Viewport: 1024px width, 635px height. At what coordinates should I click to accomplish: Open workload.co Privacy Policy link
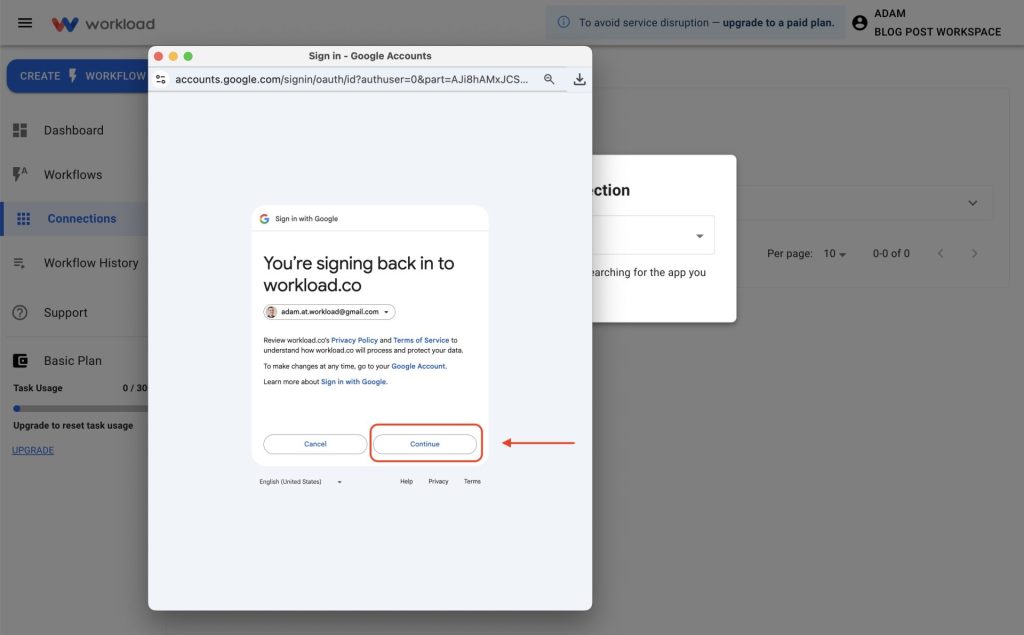click(x=354, y=340)
